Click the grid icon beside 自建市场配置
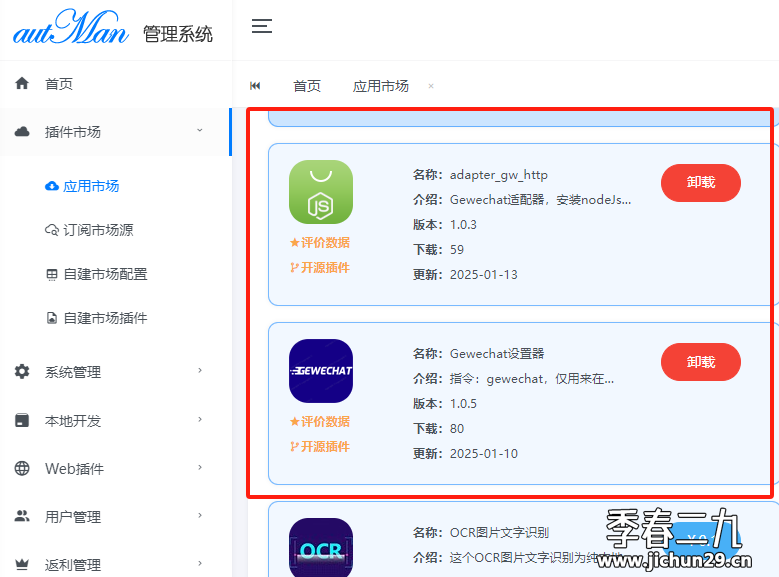This screenshot has height=577, width=779. click(x=52, y=274)
